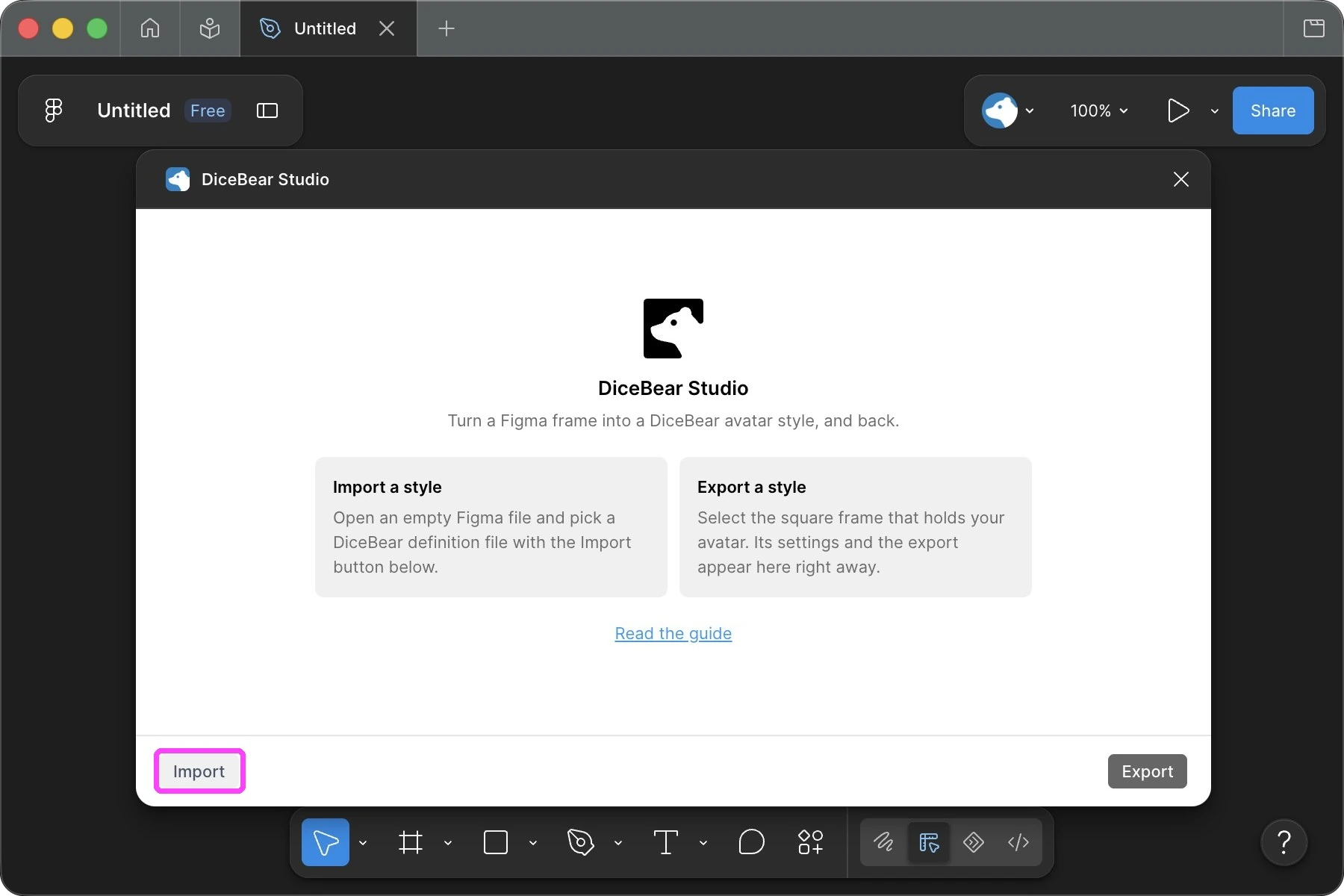Image resolution: width=1344 pixels, height=896 pixels.
Task: Select the Rectangle shape tool
Action: (496, 842)
